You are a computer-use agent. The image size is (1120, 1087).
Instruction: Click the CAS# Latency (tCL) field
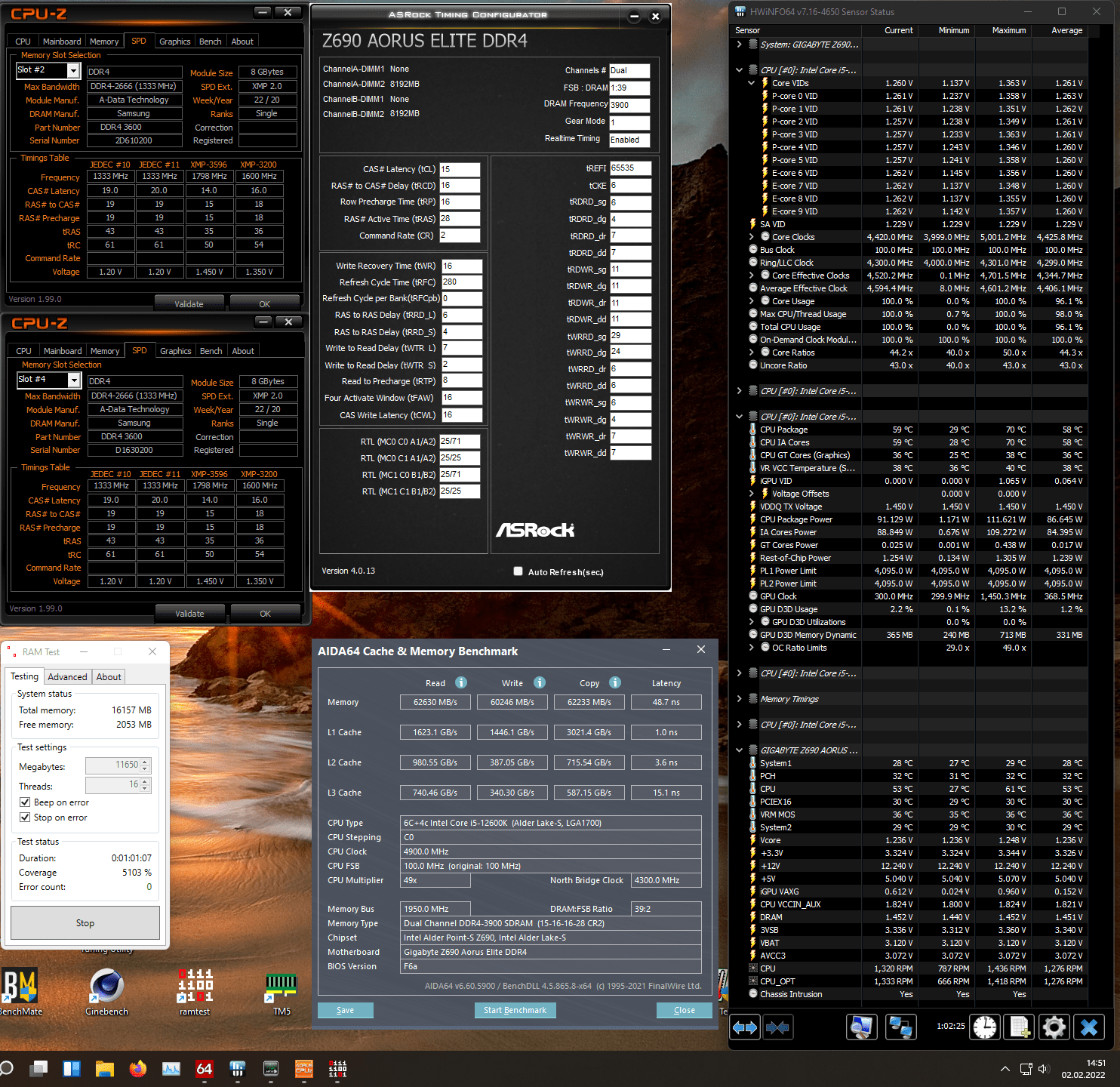pos(460,170)
